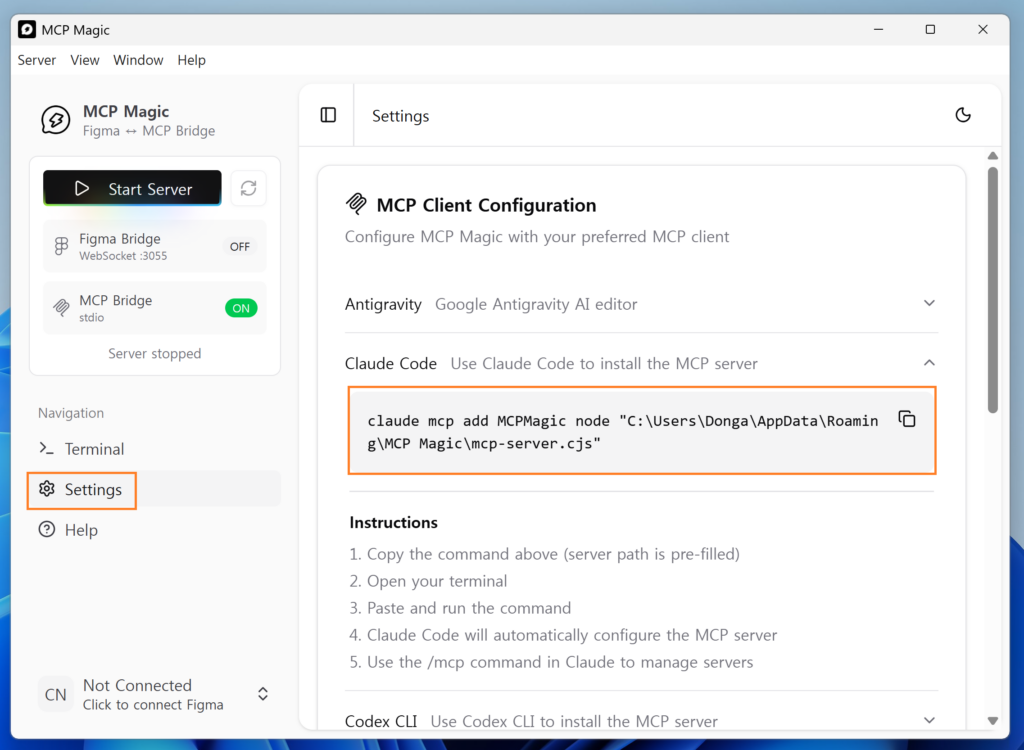Click the Claude Code row title

(x=391, y=363)
